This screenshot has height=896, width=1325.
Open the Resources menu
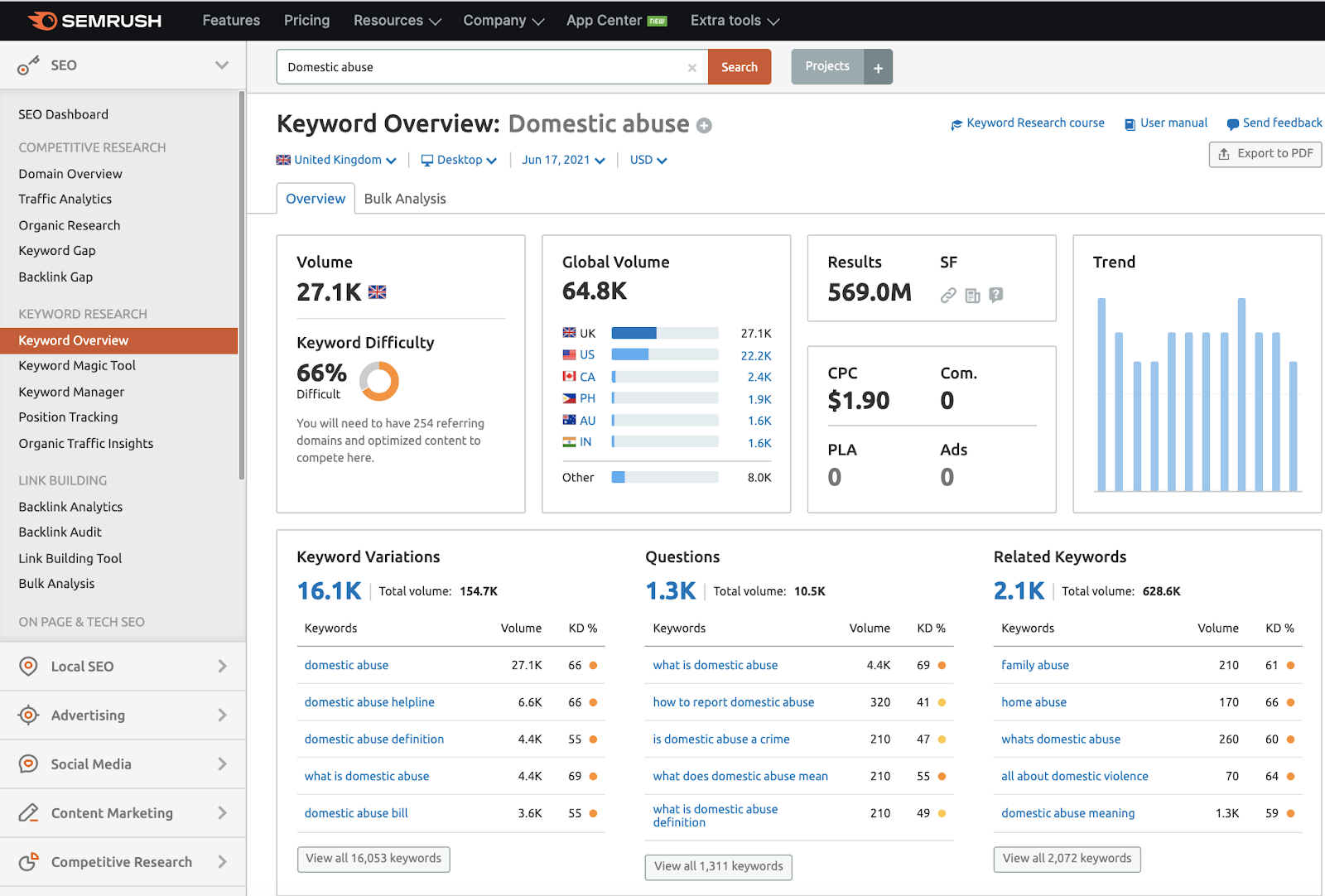click(x=397, y=21)
